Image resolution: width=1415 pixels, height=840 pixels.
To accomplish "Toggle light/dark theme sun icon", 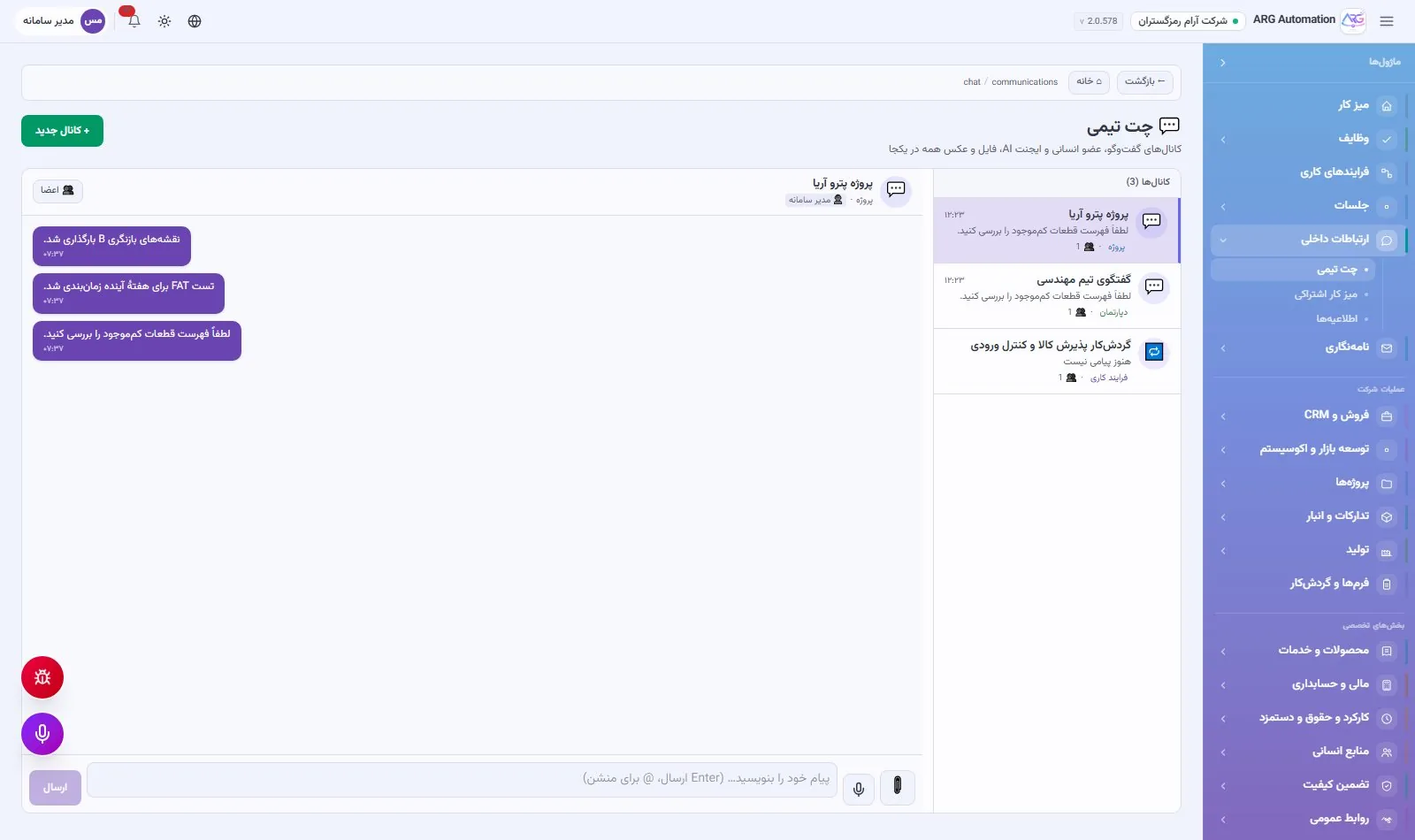I will pos(164,21).
